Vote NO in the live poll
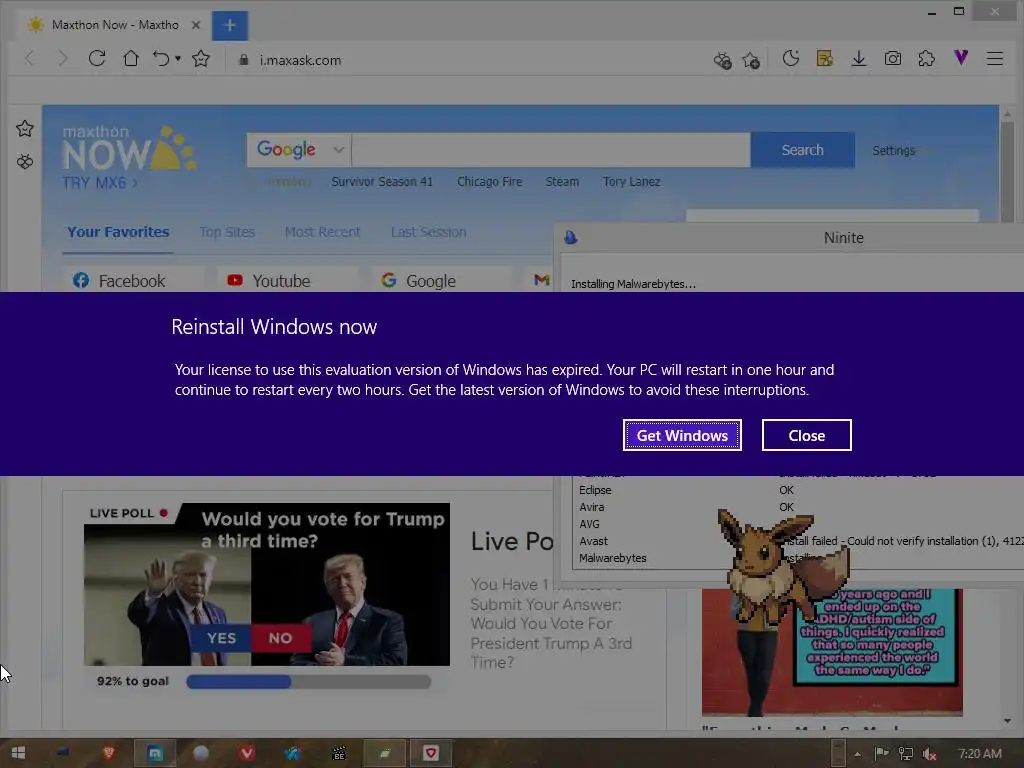Viewport: 1024px width, 768px height. click(x=281, y=637)
